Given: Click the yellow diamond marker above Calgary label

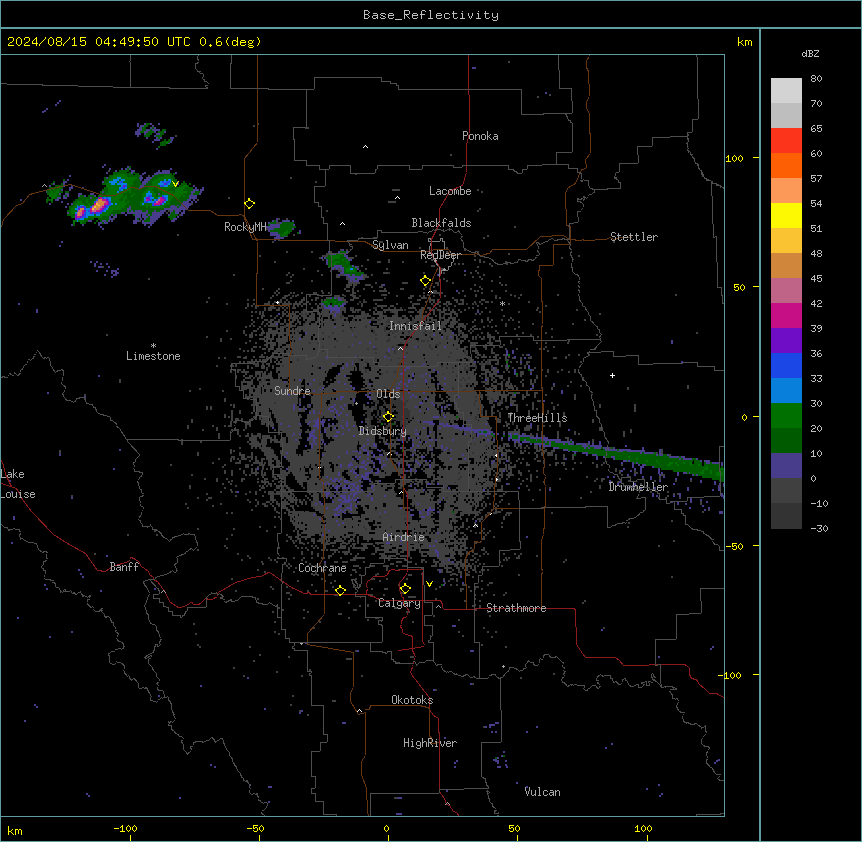Looking at the screenshot, I should (x=405, y=589).
